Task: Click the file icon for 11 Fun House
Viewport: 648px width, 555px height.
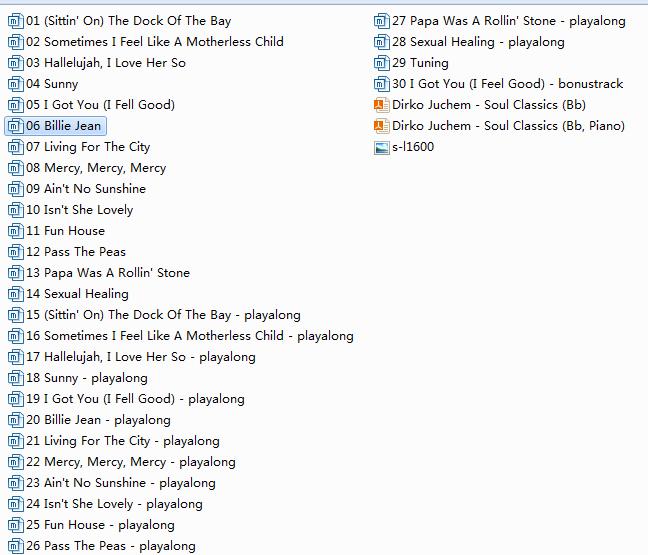Action: coord(16,231)
